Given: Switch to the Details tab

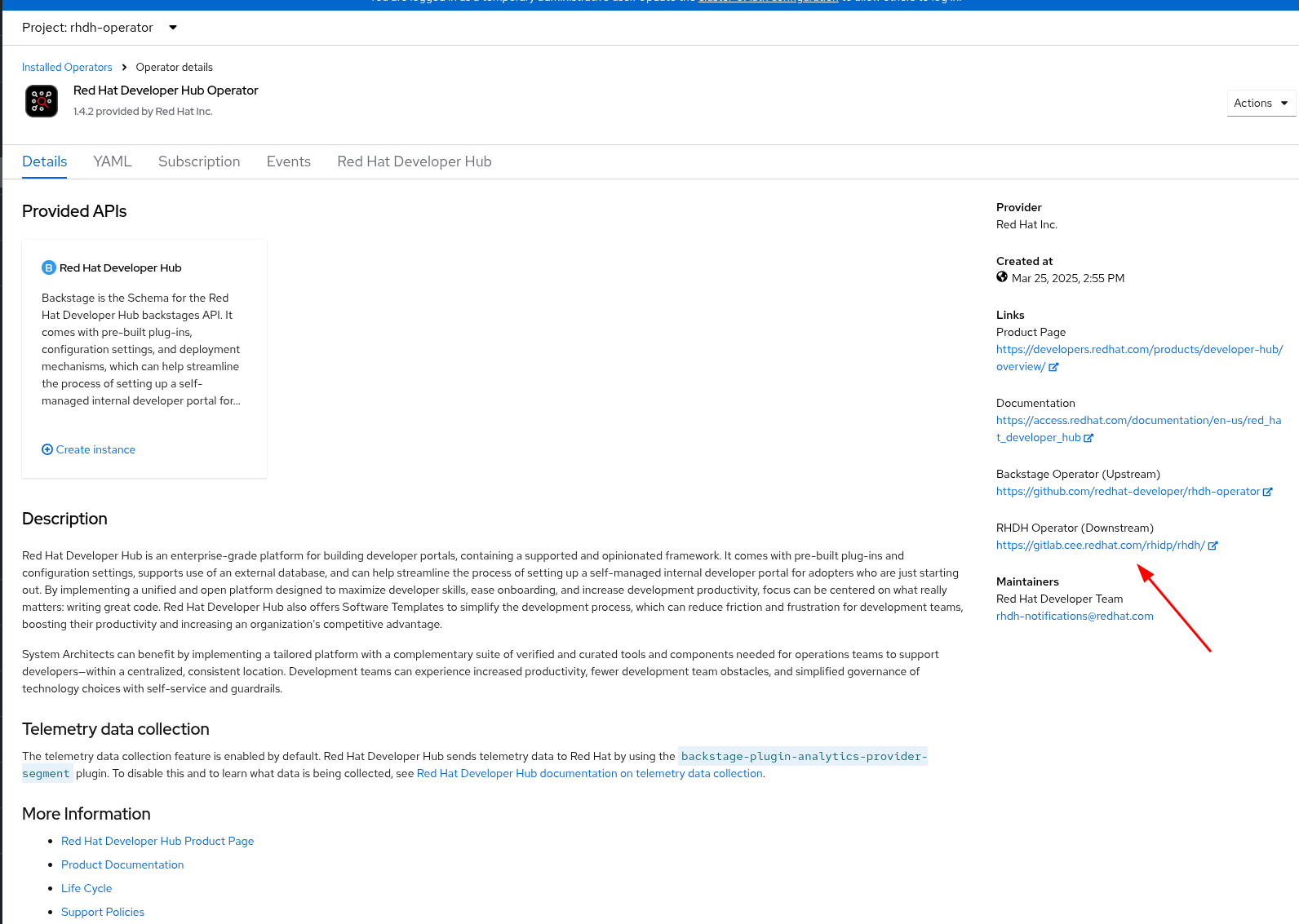Looking at the screenshot, I should click(x=45, y=161).
